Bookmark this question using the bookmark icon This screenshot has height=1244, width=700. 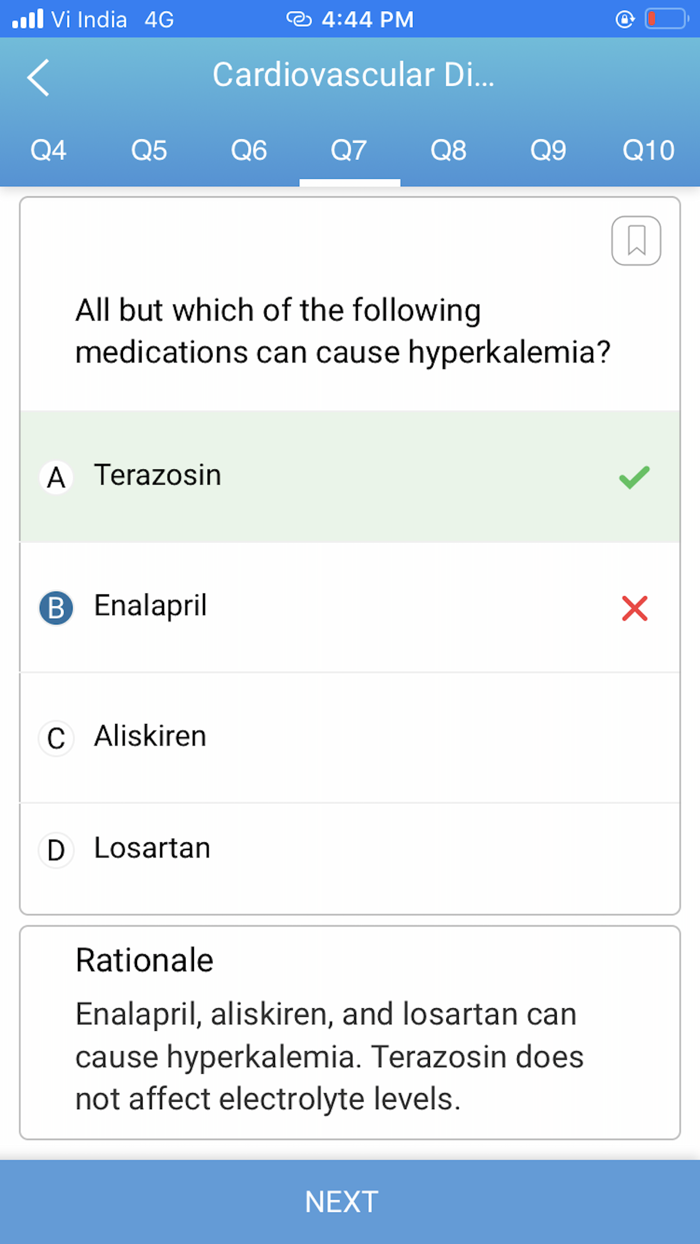click(636, 240)
